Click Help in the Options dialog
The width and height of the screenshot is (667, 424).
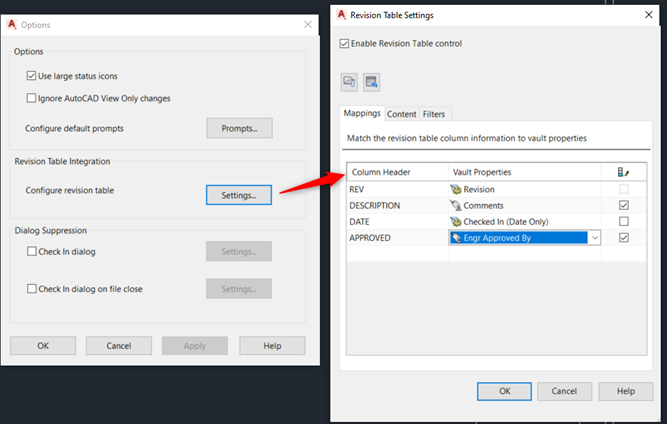(x=272, y=346)
